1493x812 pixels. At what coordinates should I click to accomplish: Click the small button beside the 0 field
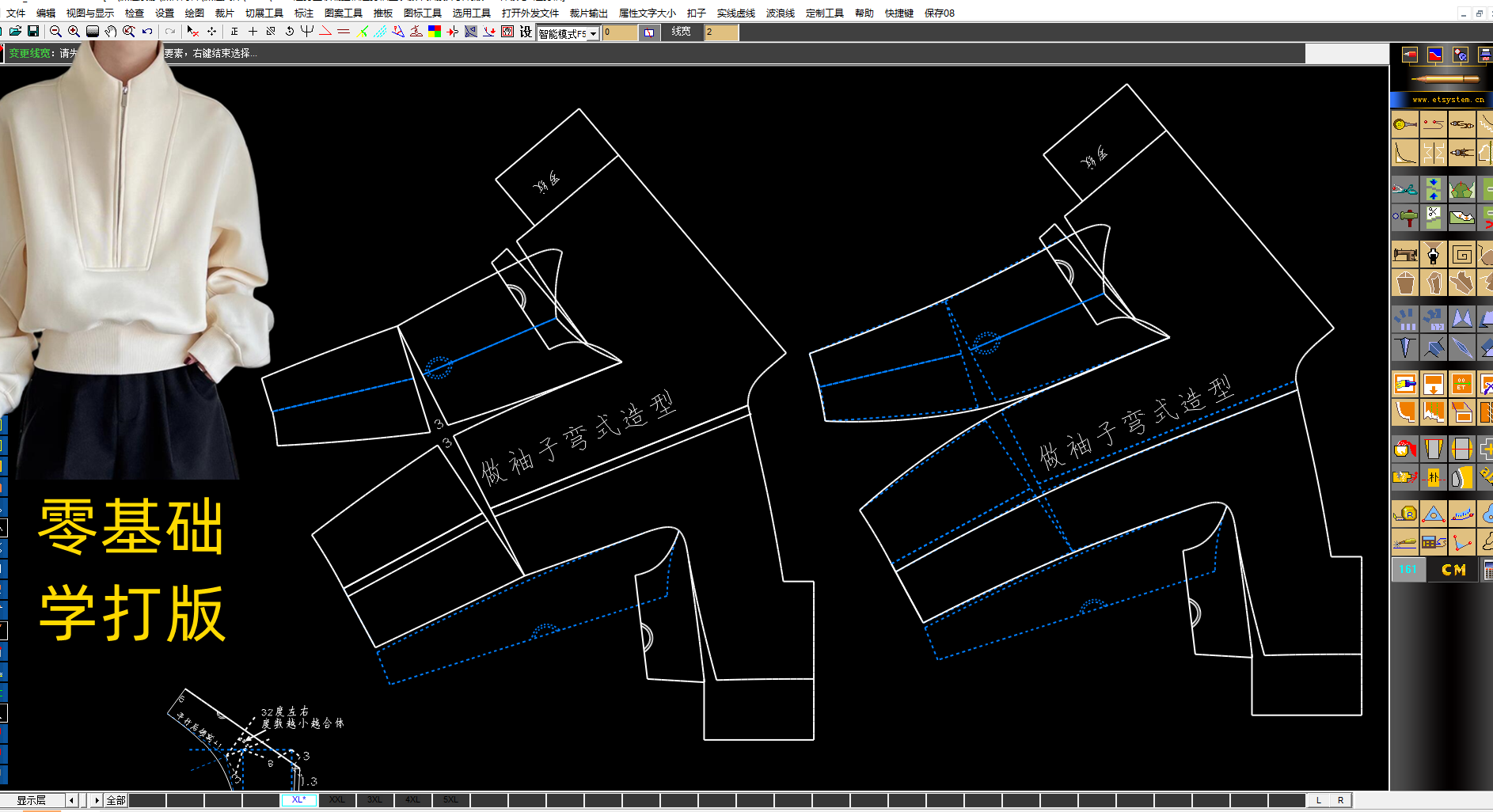[x=649, y=32]
